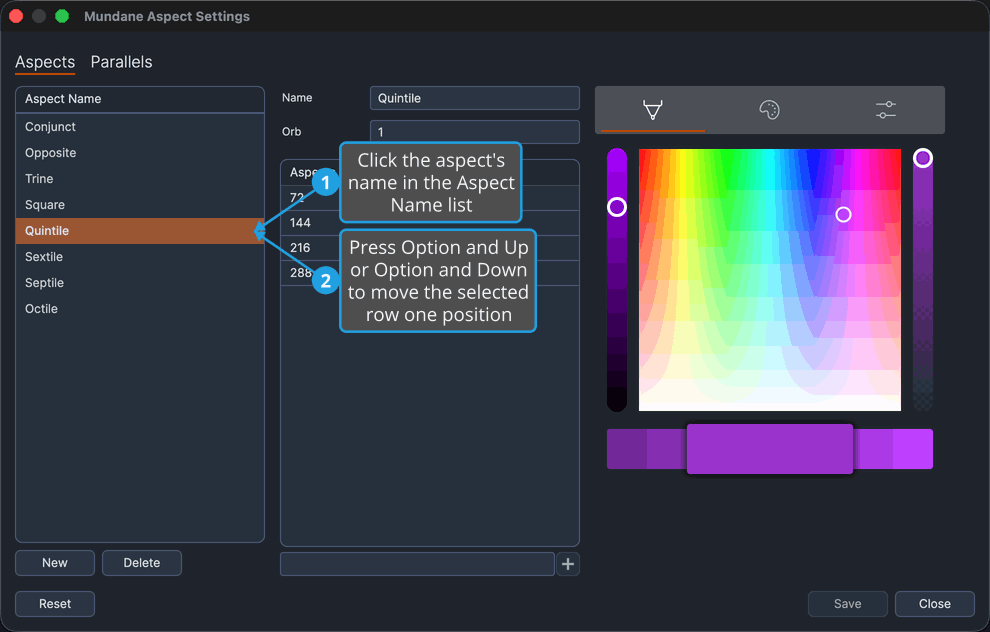The height and width of the screenshot is (632, 990).
Task: Select the Opposite aspect row
Action: pos(140,153)
